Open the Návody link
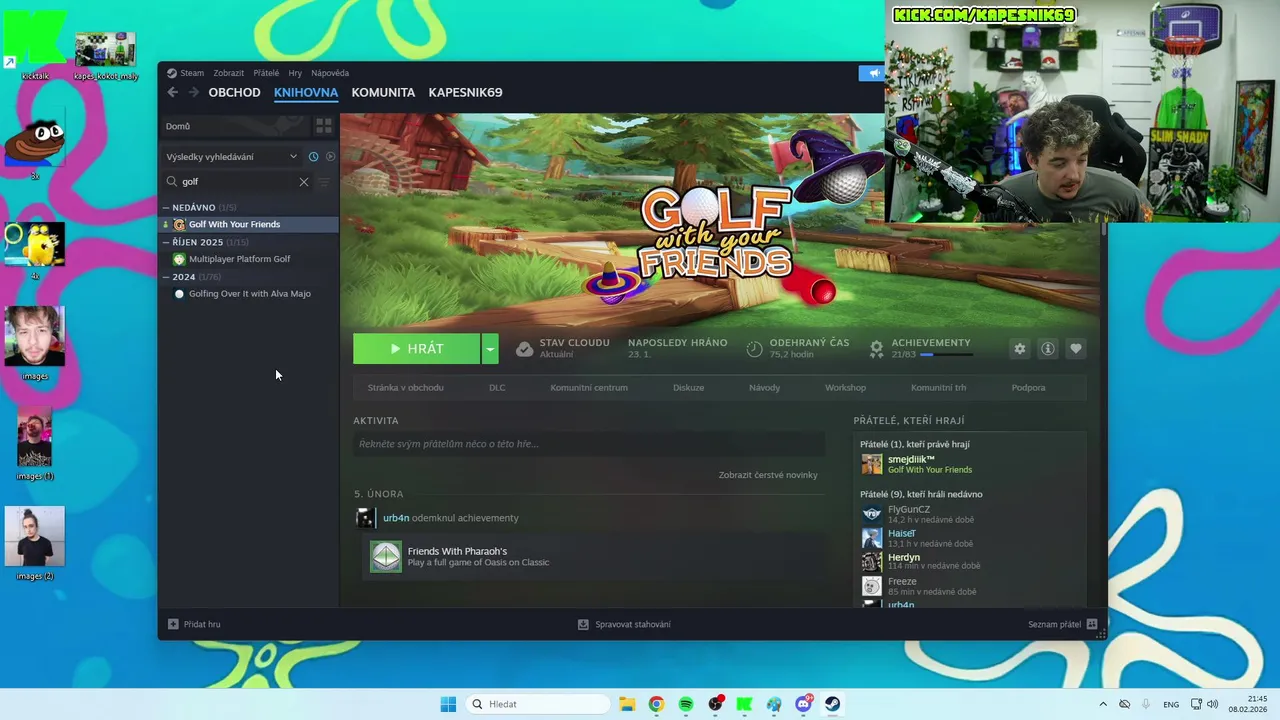 [x=764, y=388]
